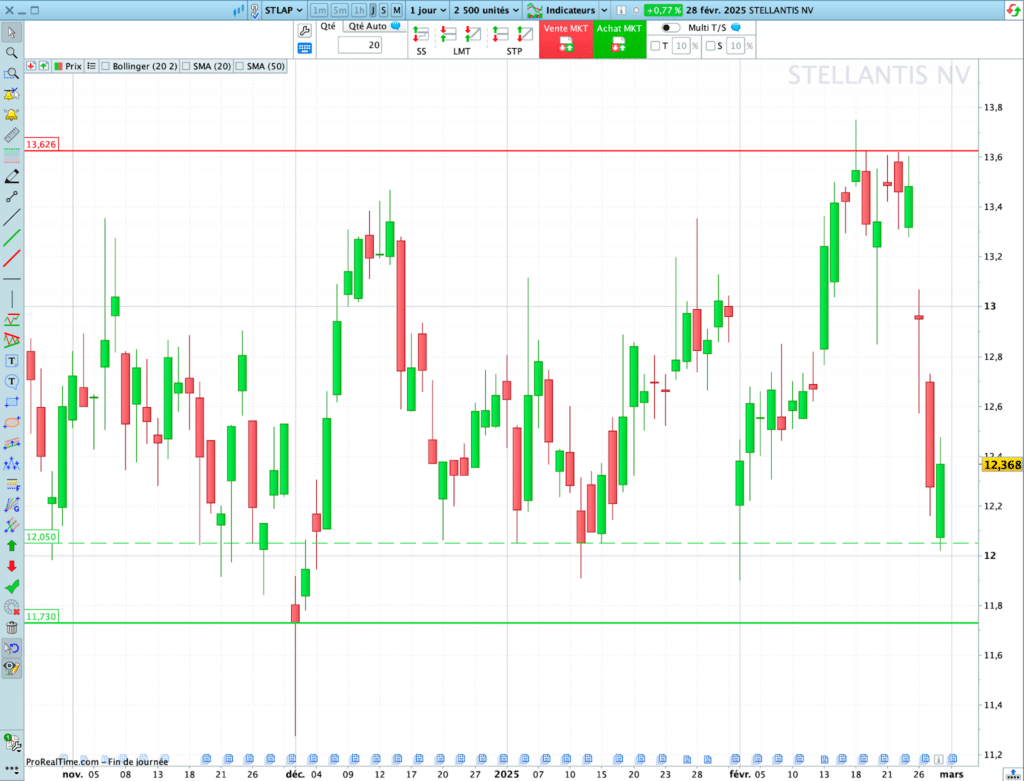Select the square T text tool
Image resolution: width=1024 pixels, height=781 pixels.
[12, 360]
